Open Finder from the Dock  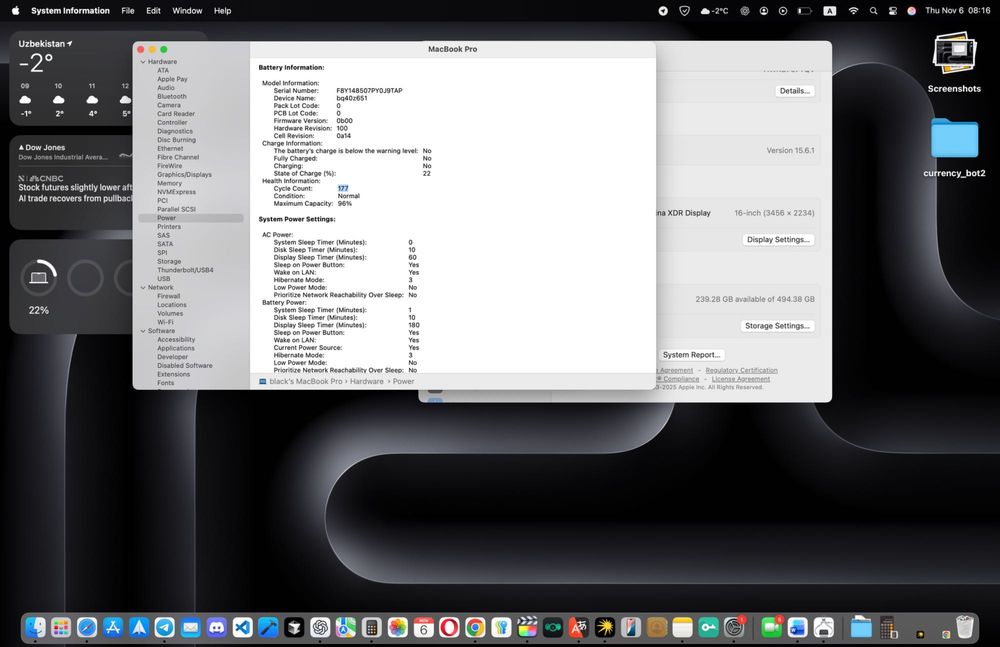(x=35, y=628)
